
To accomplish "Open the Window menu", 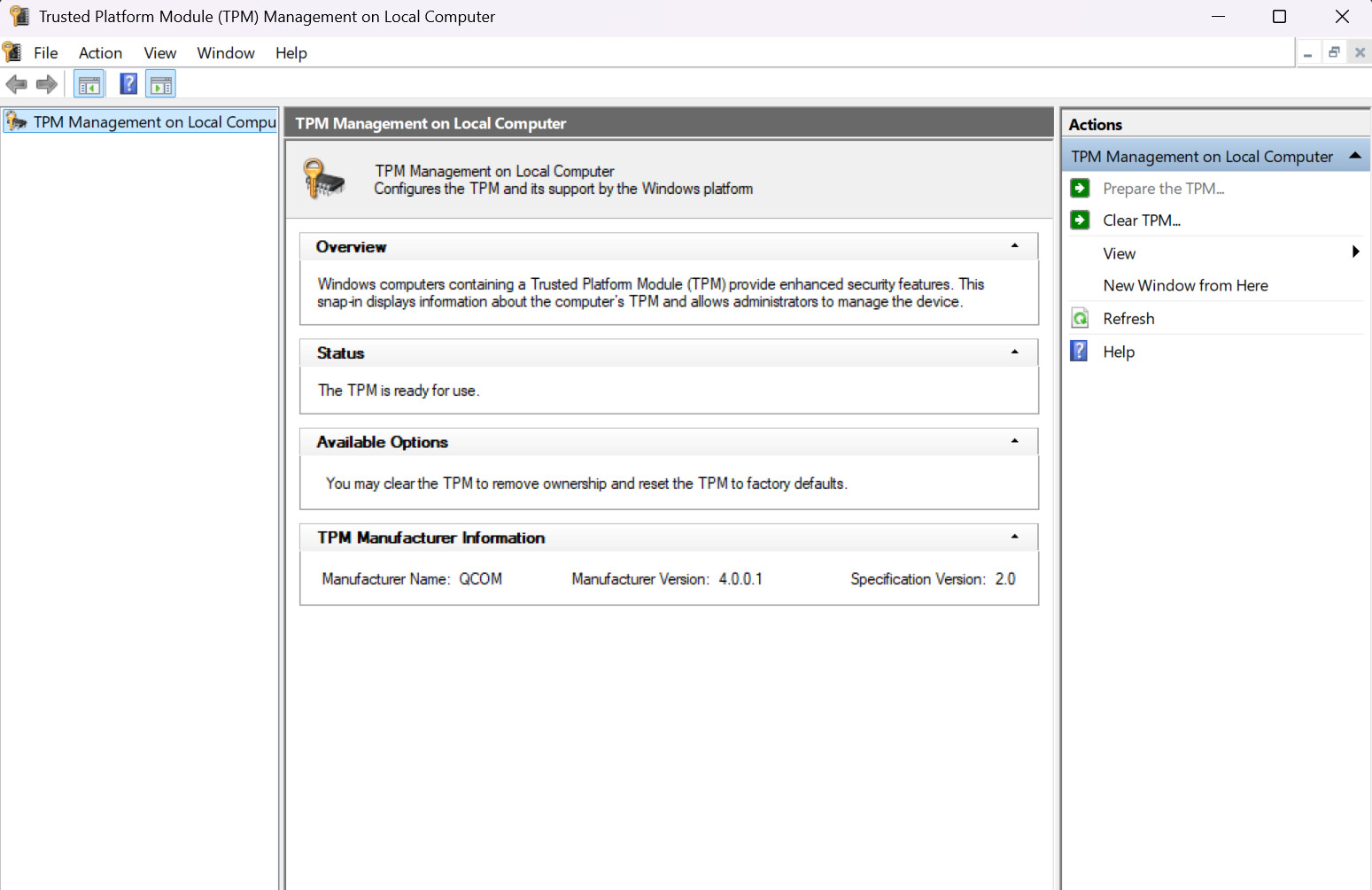I will tap(225, 52).
